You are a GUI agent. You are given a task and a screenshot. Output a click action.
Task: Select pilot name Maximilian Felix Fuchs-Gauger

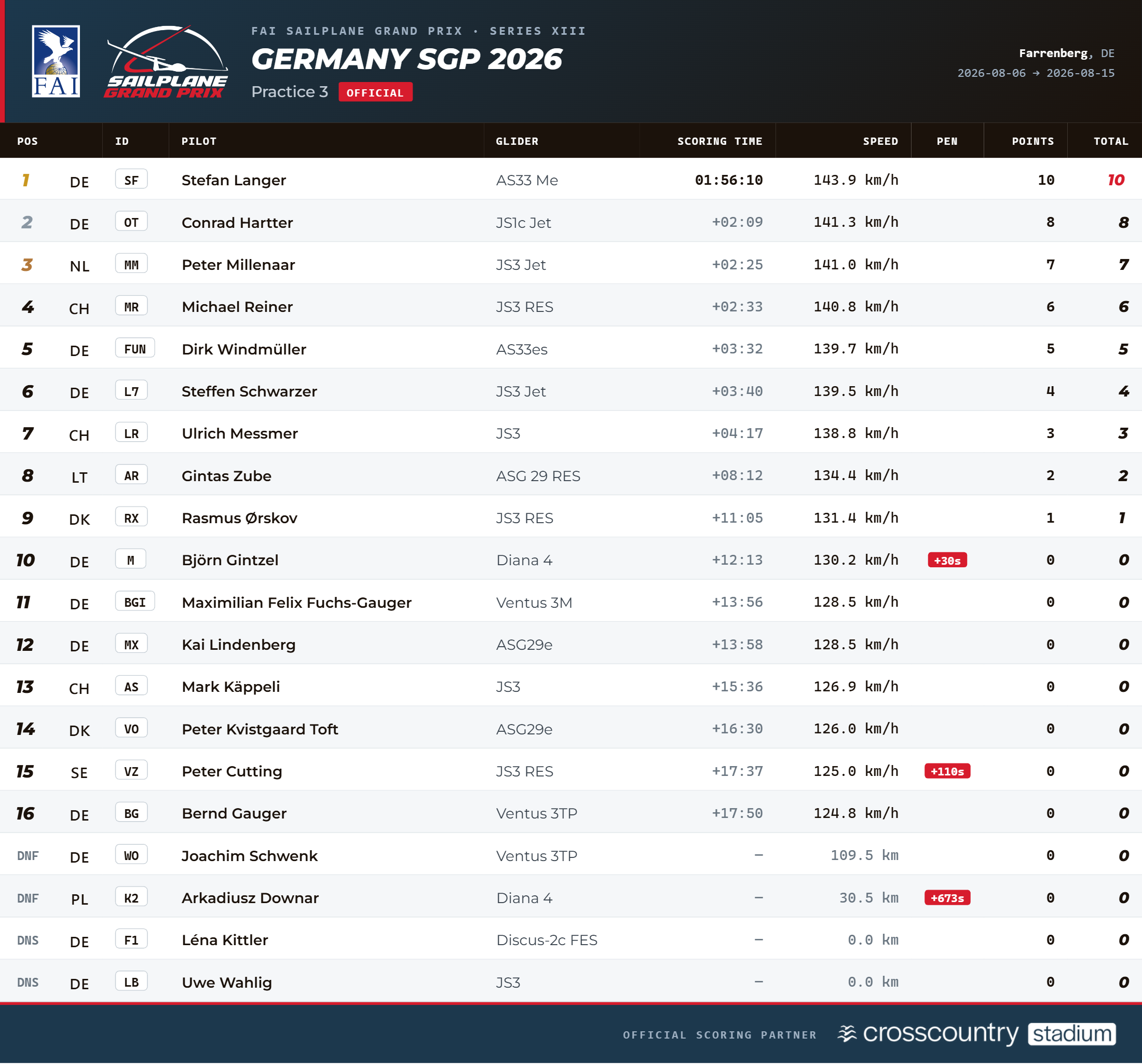pos(296,603)
